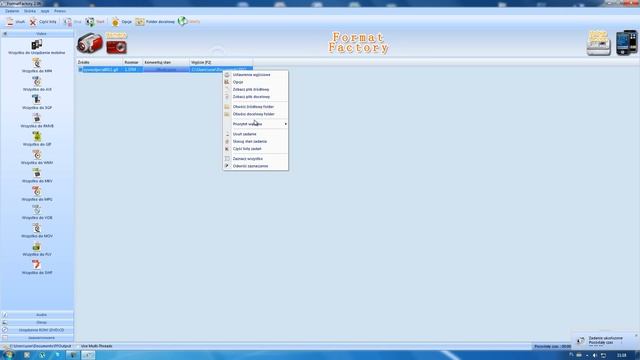
Task: Choose Czyść listę zadań in context menu
Action: (256, 149)
